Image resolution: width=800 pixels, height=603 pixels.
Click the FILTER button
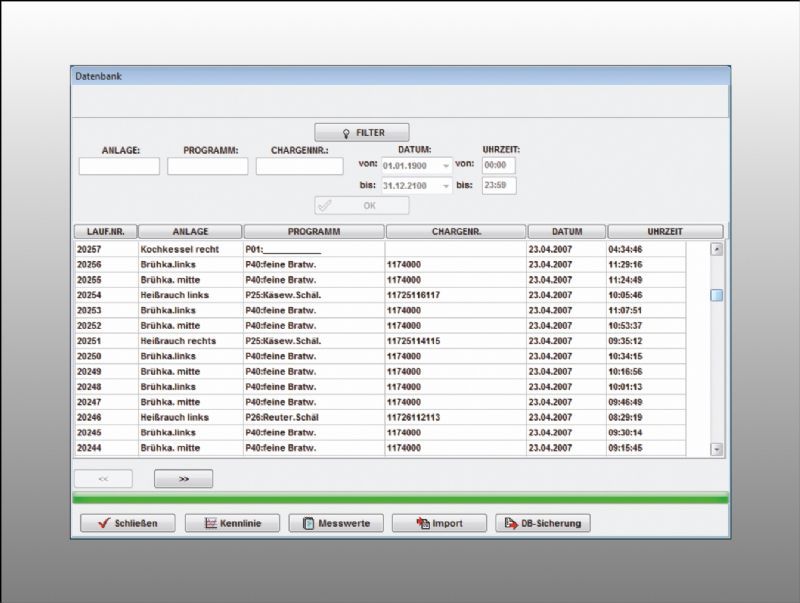point(362,133)
